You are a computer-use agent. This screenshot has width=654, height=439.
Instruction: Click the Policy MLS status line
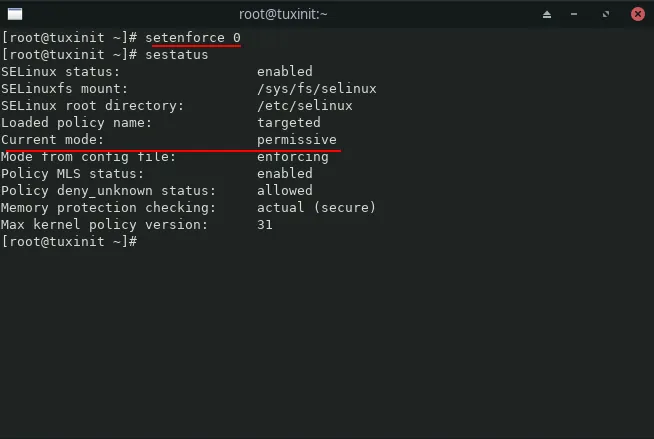156,173
